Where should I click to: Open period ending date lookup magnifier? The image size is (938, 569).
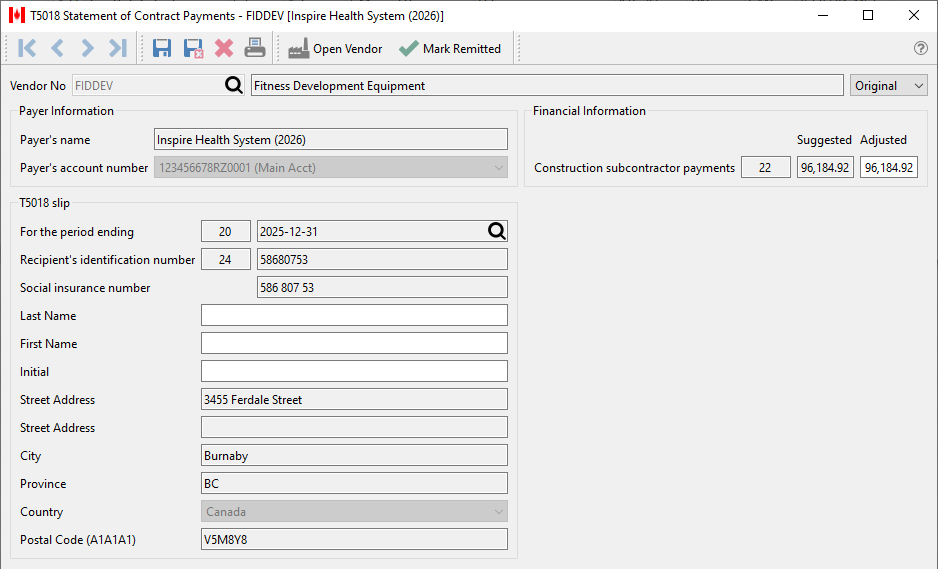497,231
